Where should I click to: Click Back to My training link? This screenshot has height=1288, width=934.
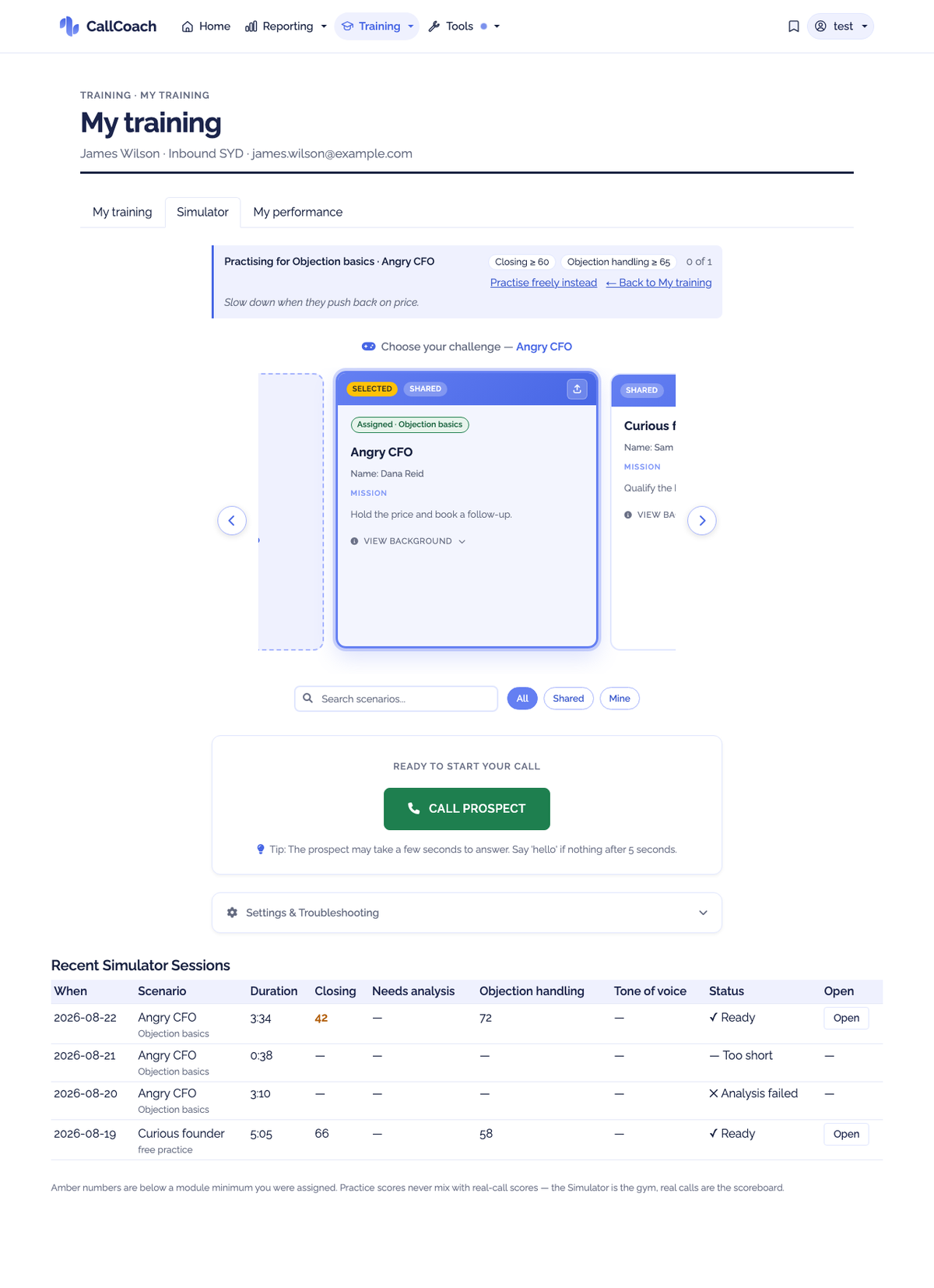[x=658, y=283]
